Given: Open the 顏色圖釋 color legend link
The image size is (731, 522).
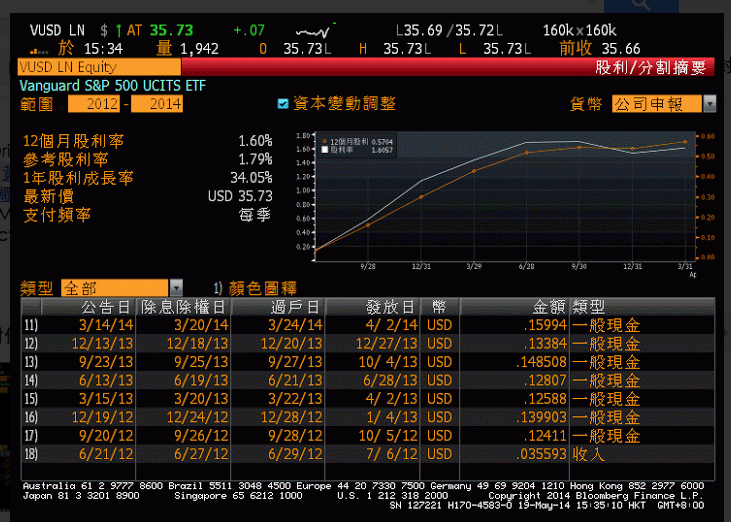Looking at the screenshot, I should click(255, 288).
